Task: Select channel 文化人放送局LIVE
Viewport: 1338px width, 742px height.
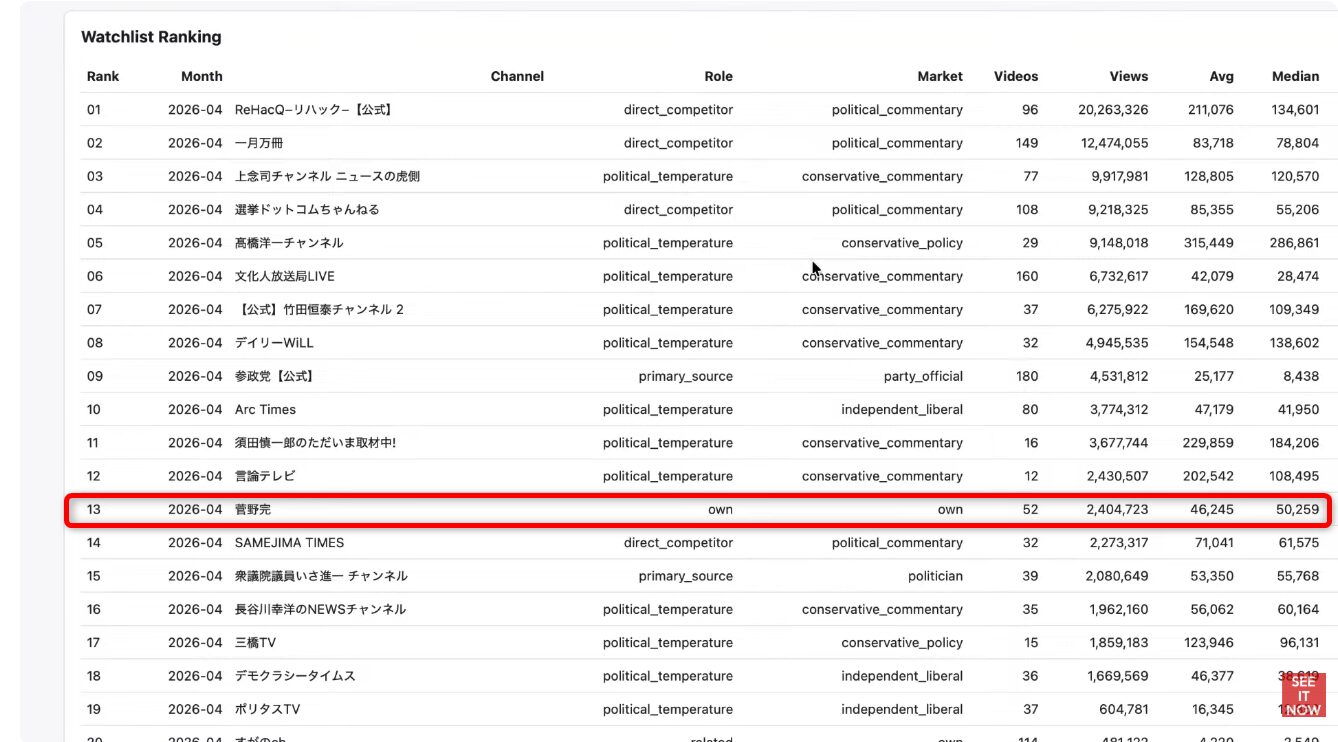Action: pos(285,276)
